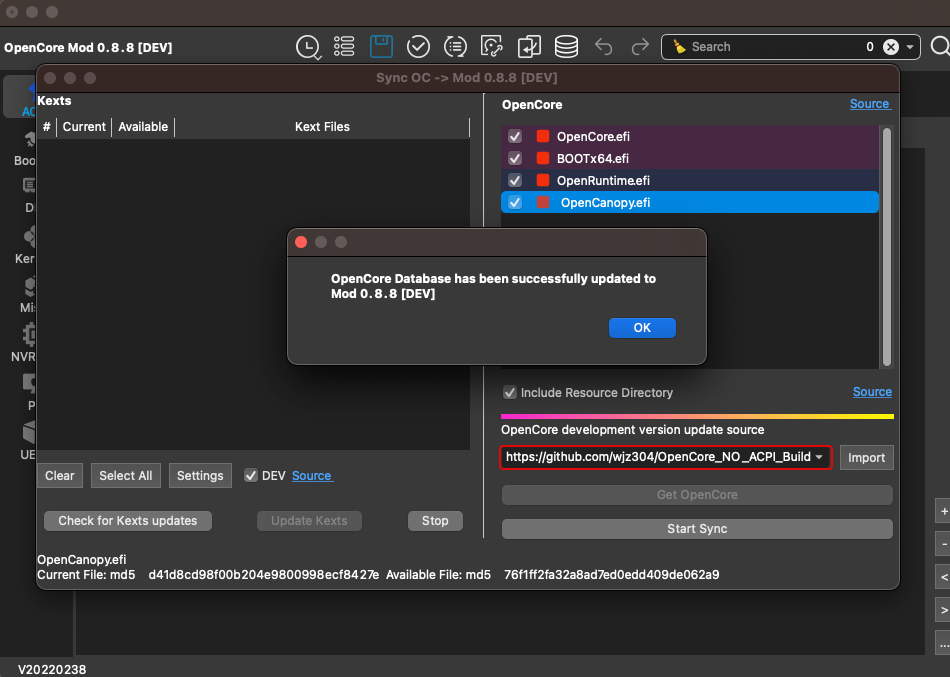Screen dimensions: 950x677
Task: Redo with the forward arrow icon
Action: tap(640, 47)
